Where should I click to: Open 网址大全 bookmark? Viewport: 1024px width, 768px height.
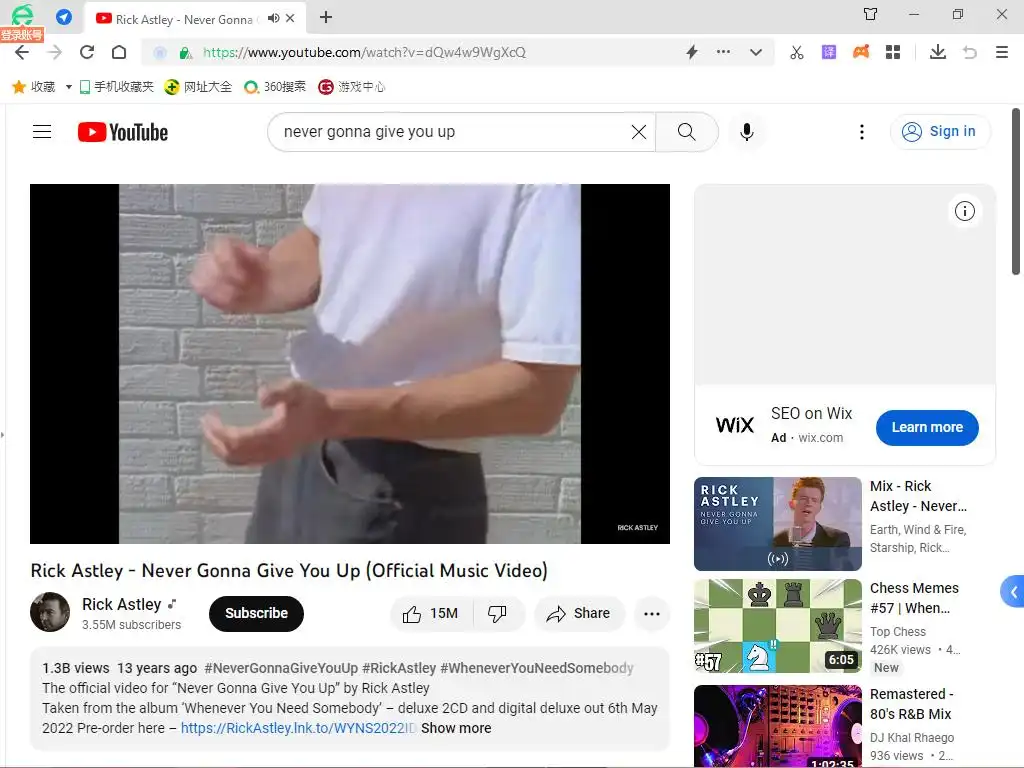point(198,87)
